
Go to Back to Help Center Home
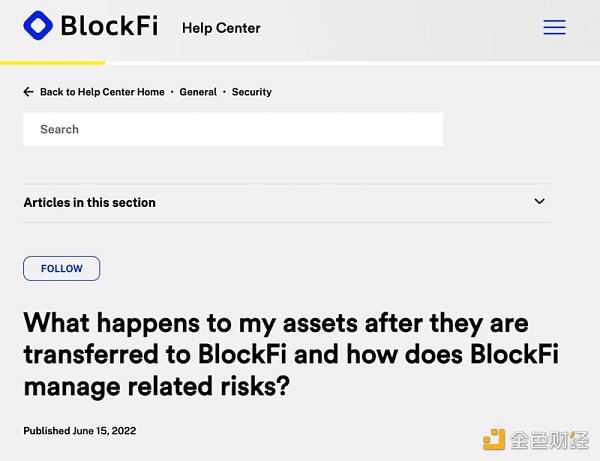pyautogui.click(x=102, y=92)
